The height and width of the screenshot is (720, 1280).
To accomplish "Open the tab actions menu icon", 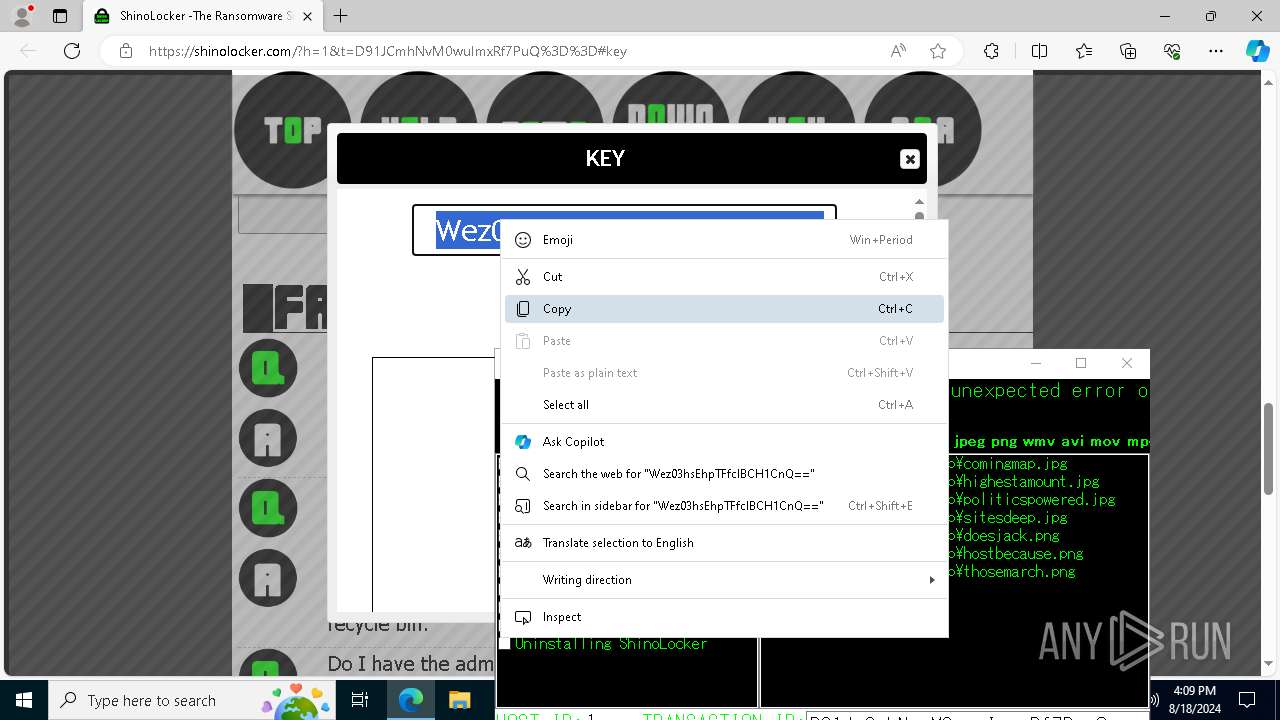I will point(60,16).
